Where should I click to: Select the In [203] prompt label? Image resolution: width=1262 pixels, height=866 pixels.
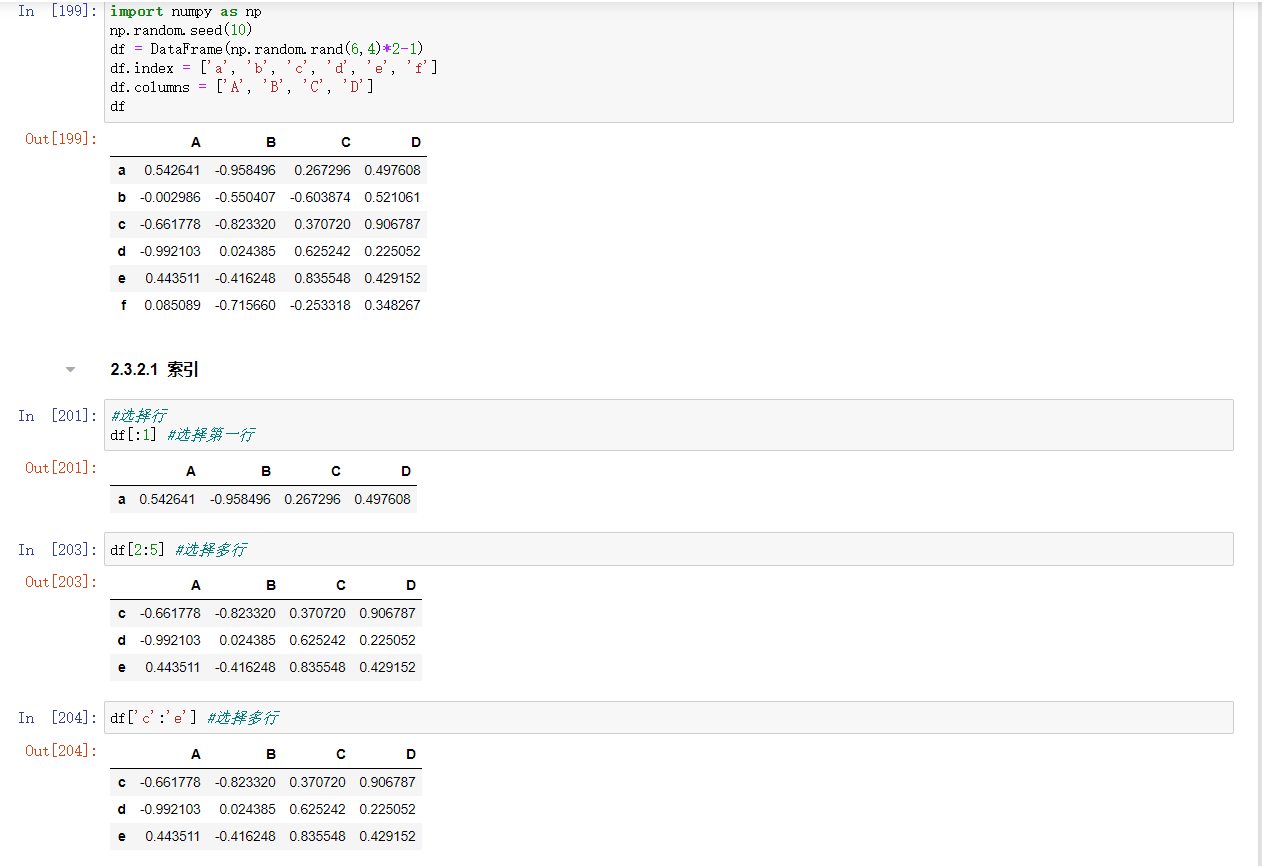click(x=58, y=550)
